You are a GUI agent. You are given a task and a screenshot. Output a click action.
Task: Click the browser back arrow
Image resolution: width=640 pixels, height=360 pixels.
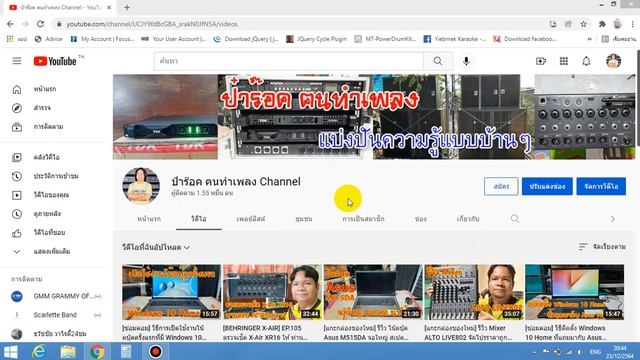10,24
